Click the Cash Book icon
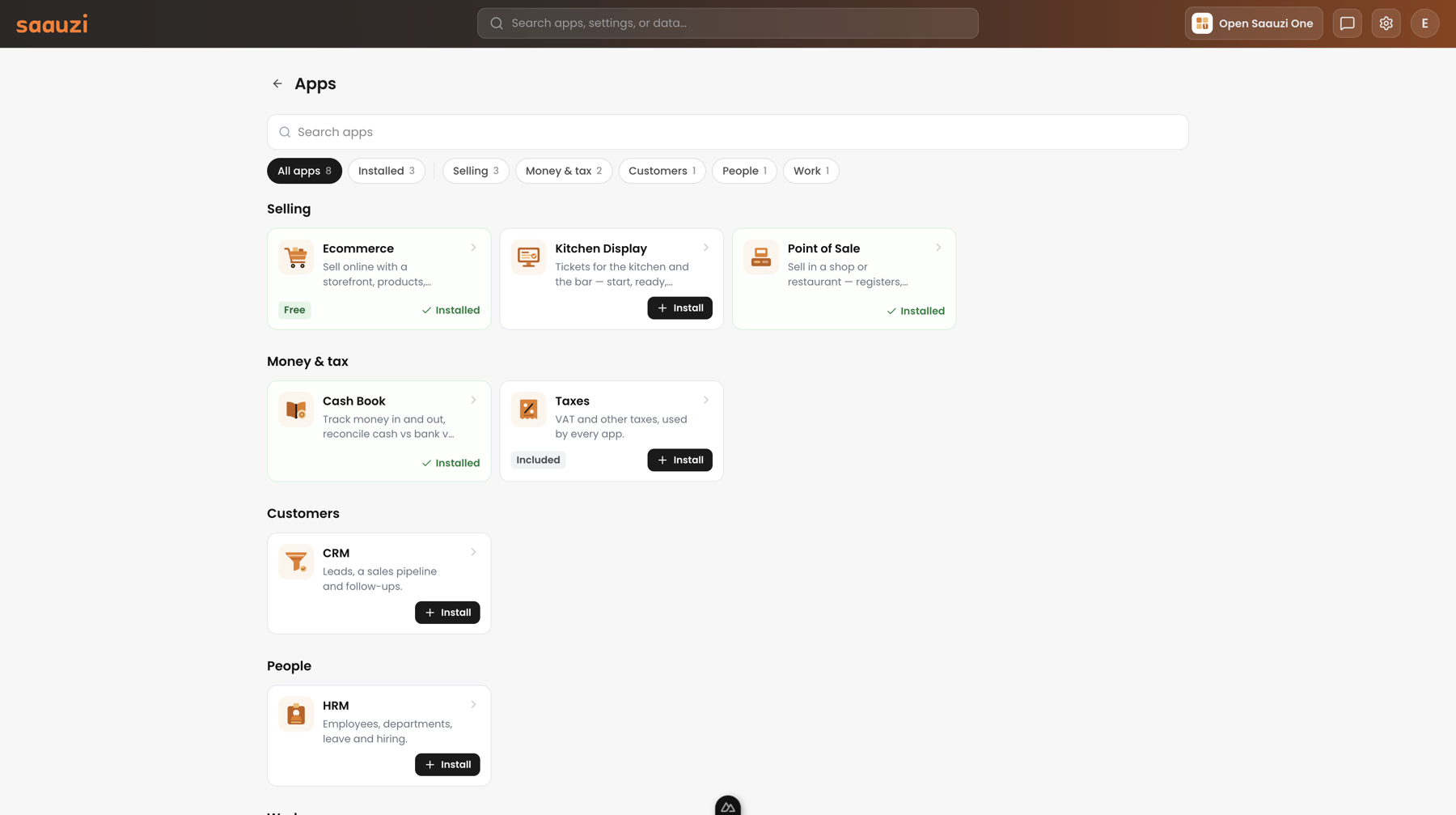 [296, 410]
